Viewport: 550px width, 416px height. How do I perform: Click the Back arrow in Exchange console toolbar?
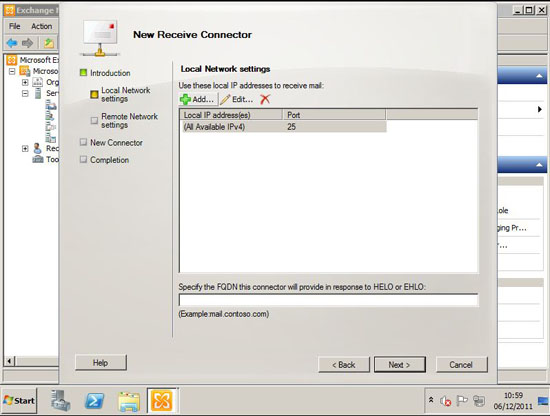pos(12,43)
